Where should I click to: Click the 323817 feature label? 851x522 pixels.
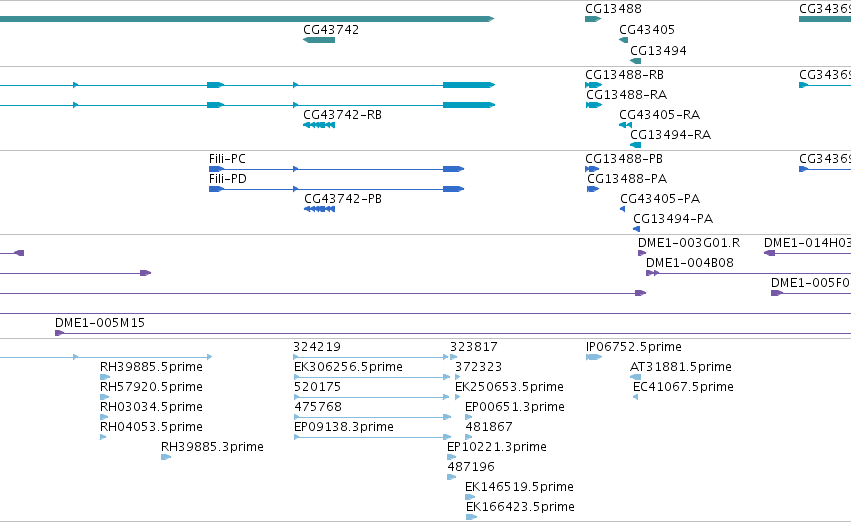[474, 347]
